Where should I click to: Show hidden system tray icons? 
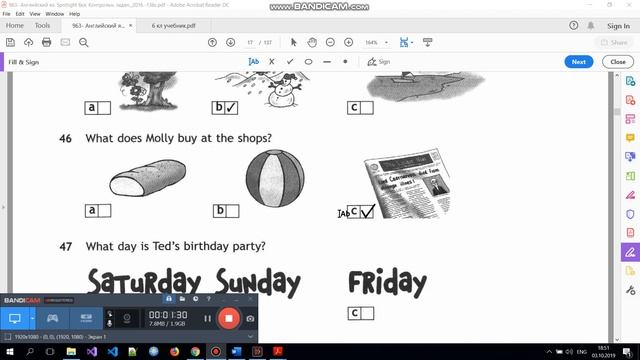coord(549,351)
